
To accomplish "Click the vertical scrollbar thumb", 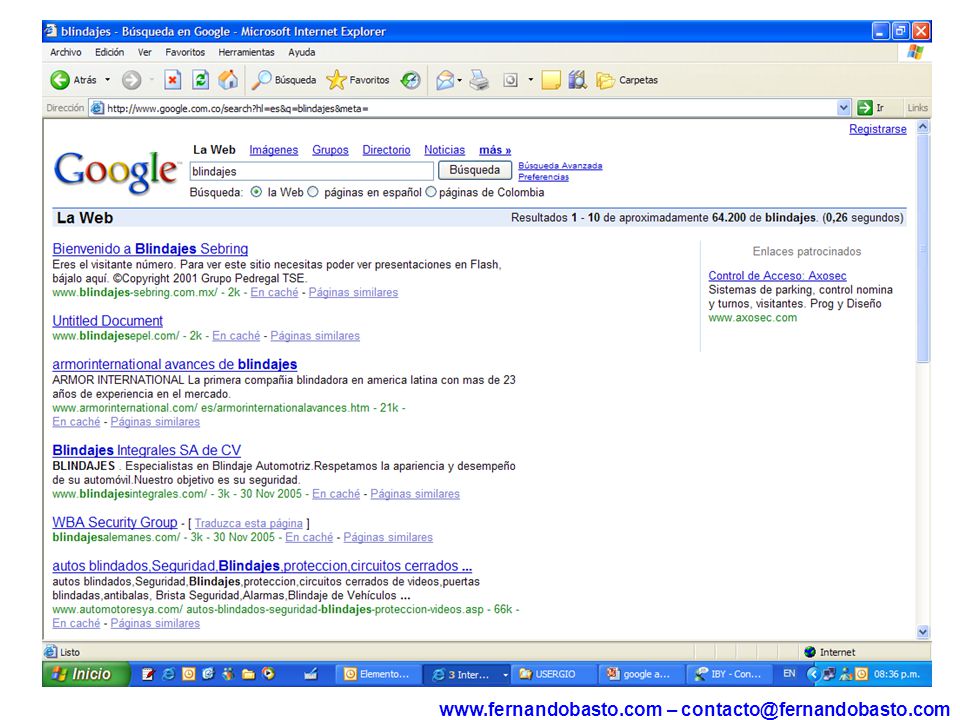I will coord(923,248).
